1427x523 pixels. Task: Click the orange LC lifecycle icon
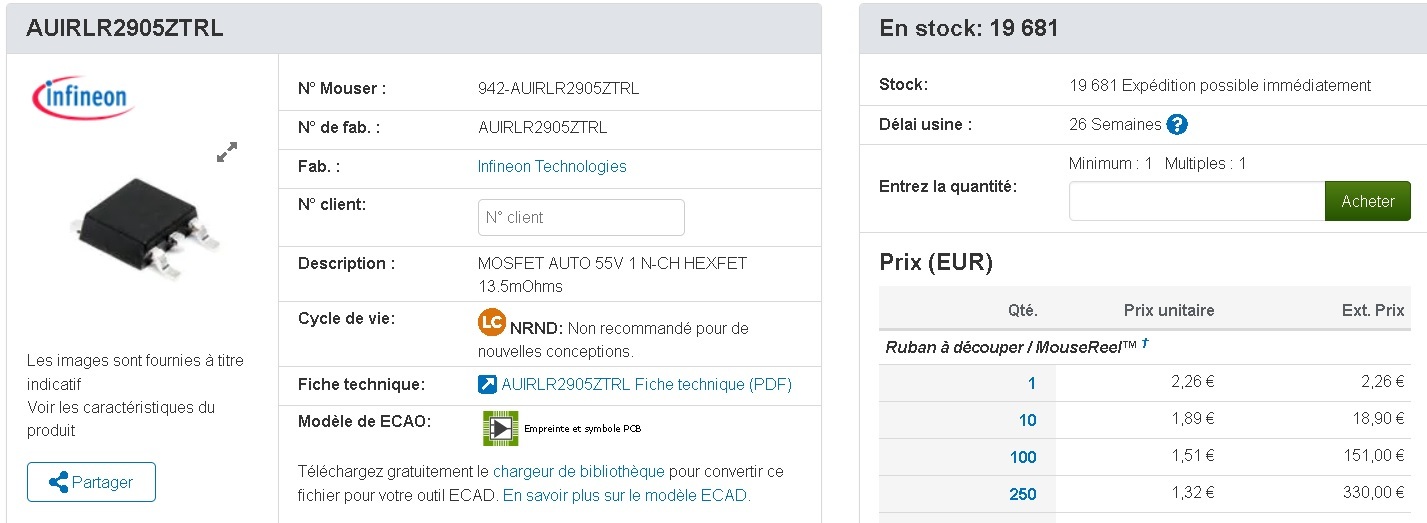pyautogui.click(x=491, y=323)
